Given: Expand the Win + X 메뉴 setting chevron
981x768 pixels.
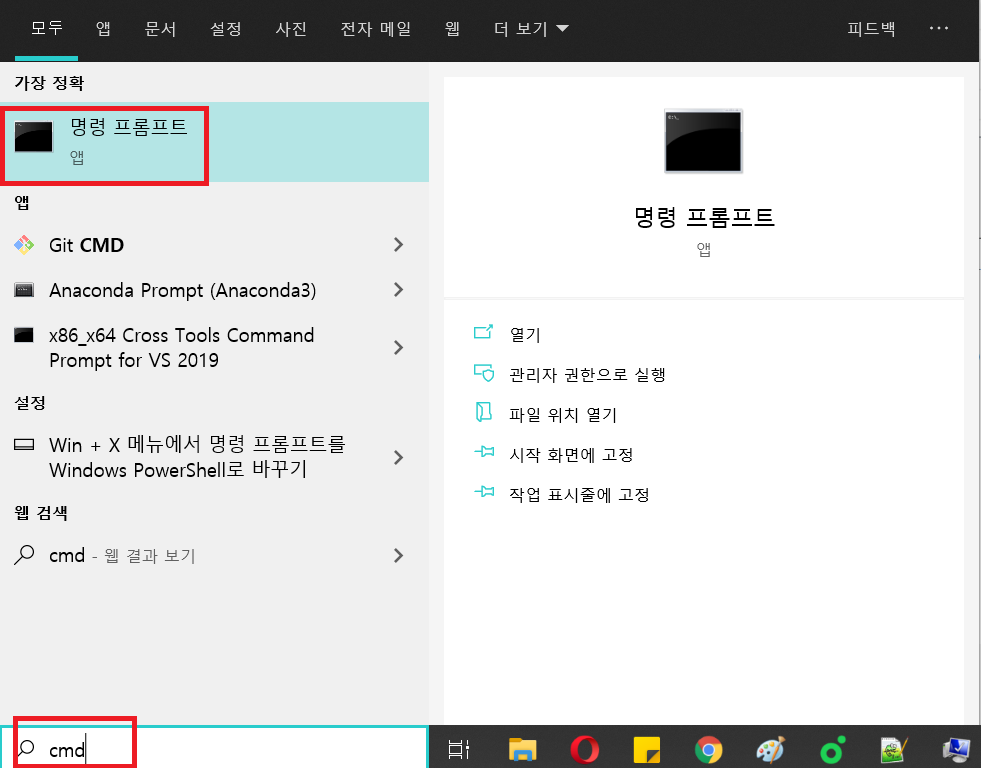Looking at the screenshot, I should coord(399,458).
